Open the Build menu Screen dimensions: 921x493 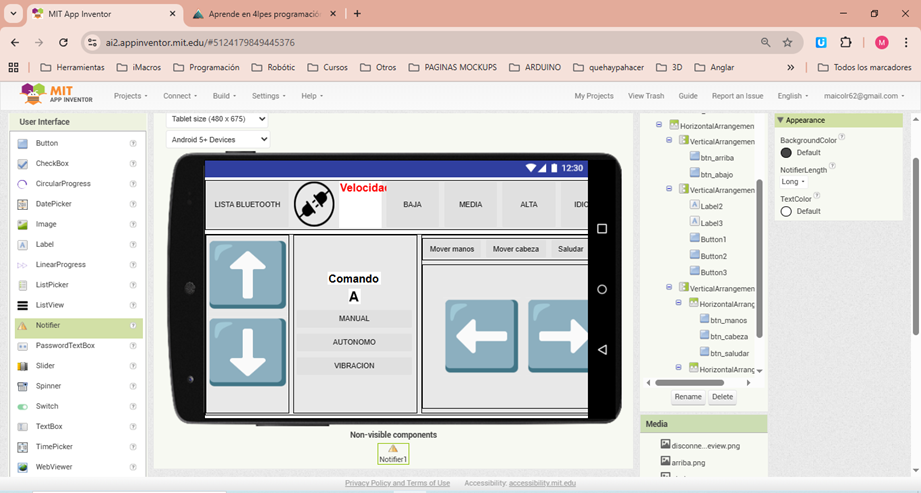[x=227, y=96]
